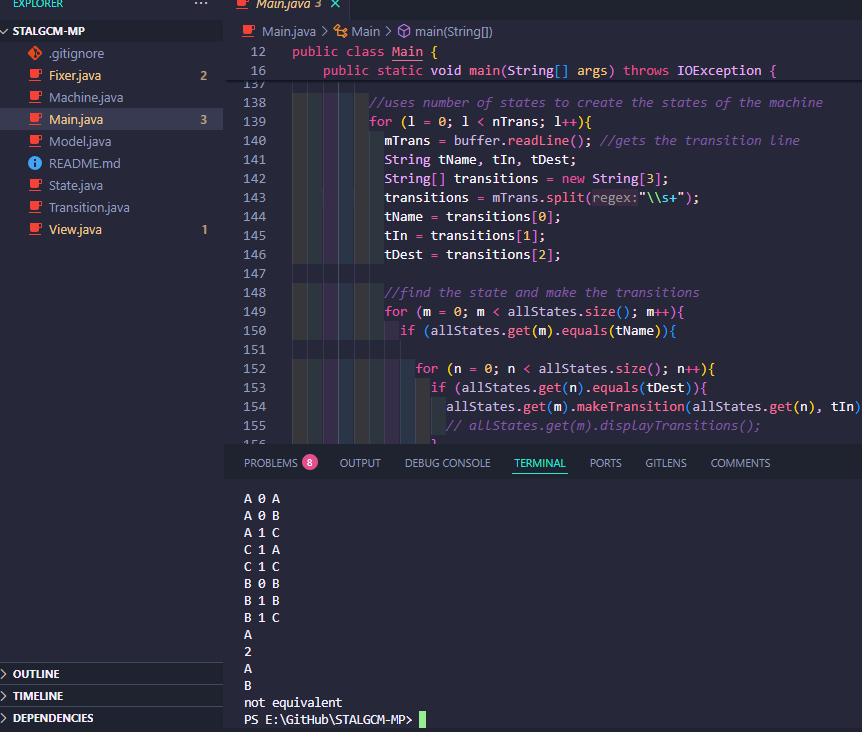Click the Java icon beside Machine.java

click(35, 97)
